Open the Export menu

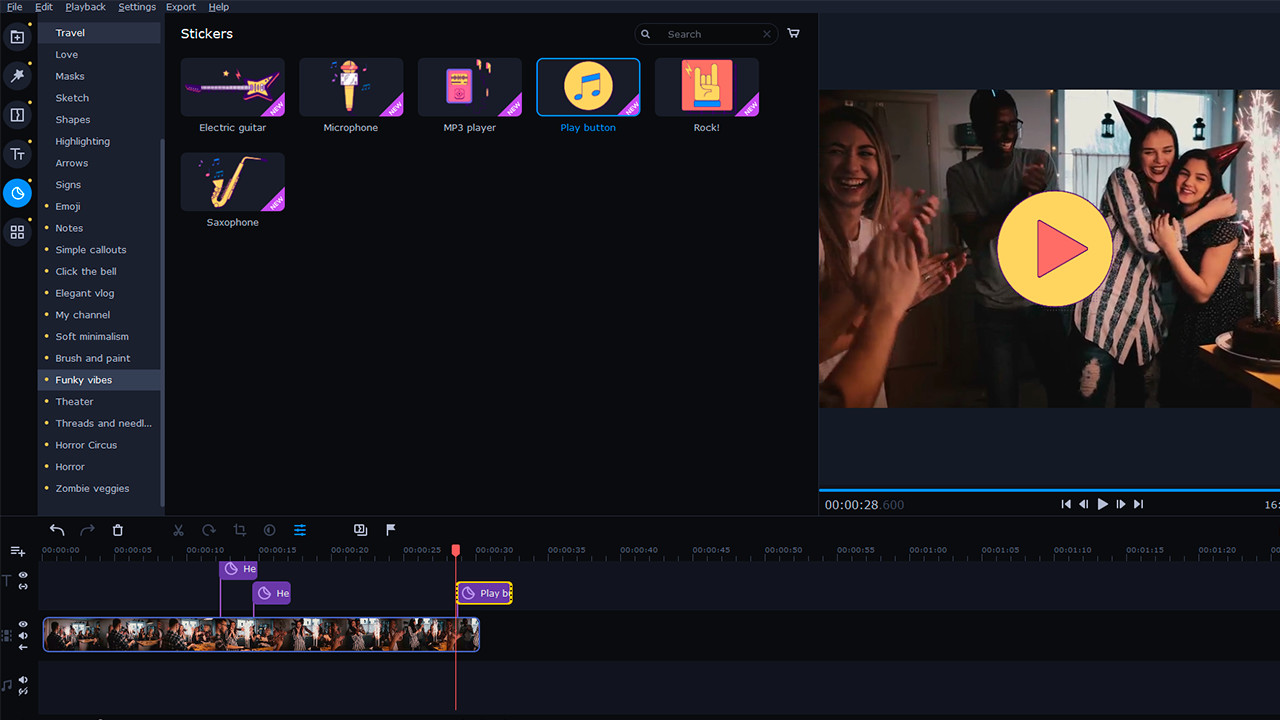(x=180, y=7)
